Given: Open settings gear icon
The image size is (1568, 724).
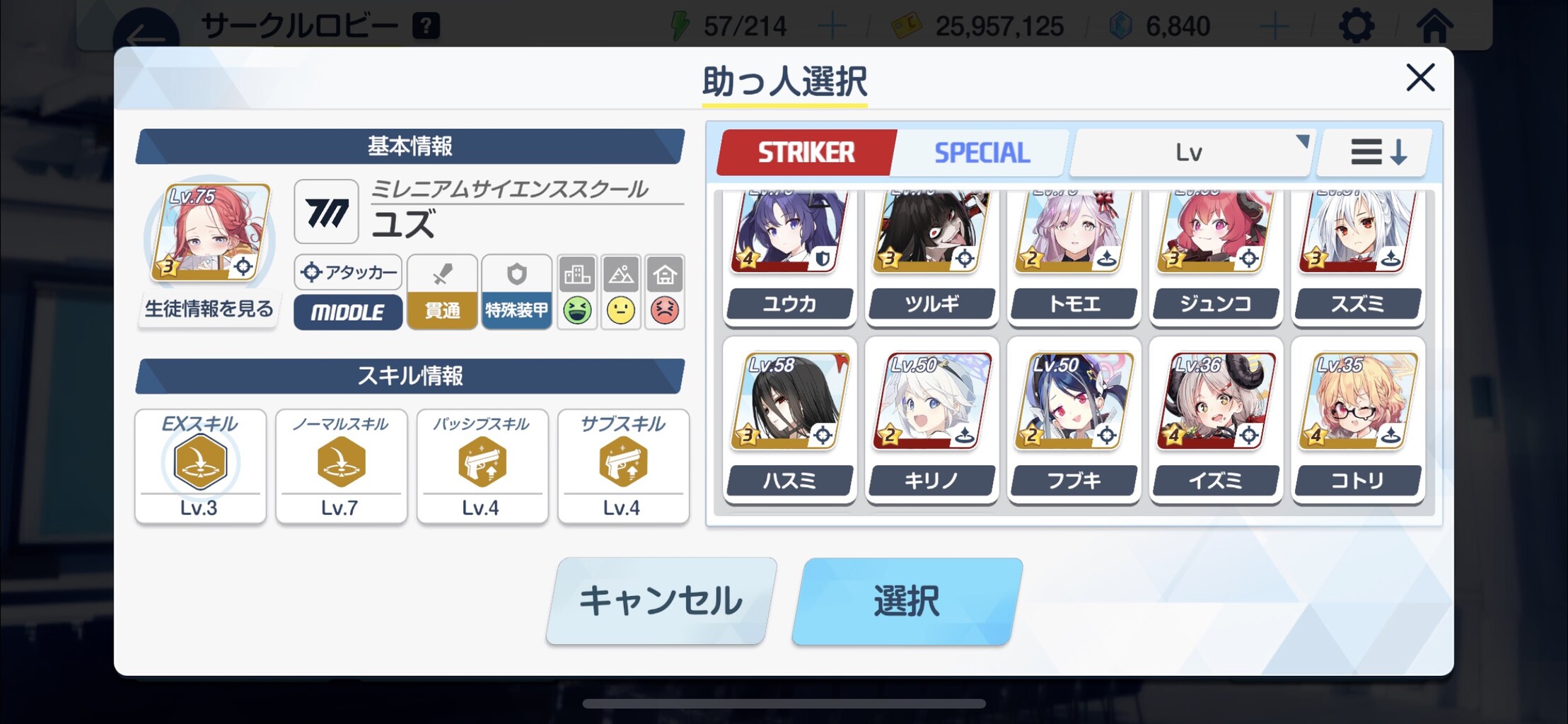Looking at the screenshot, I should 1357,26.
